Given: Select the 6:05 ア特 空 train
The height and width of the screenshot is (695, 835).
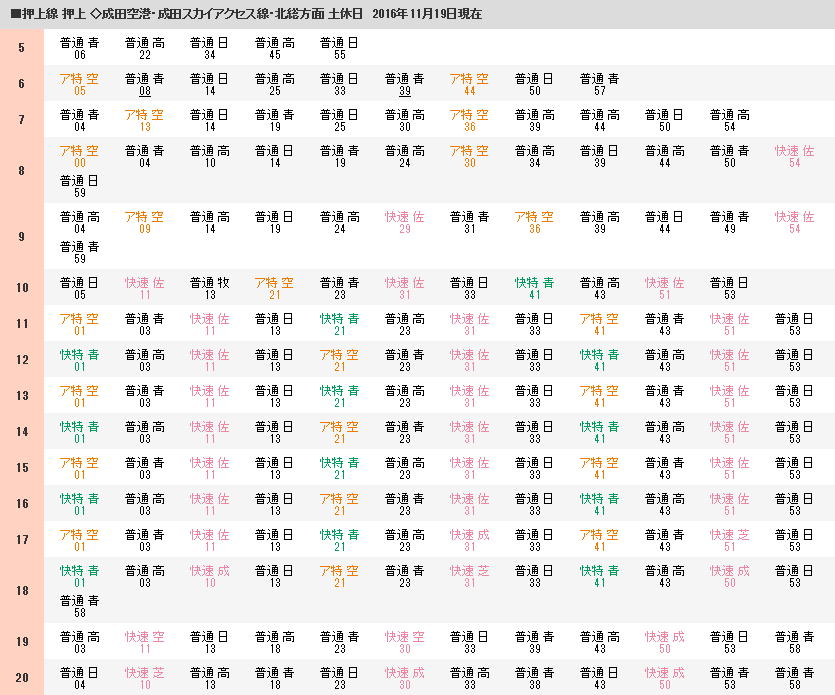Looking at the screenshot, I should coord(79,84).
